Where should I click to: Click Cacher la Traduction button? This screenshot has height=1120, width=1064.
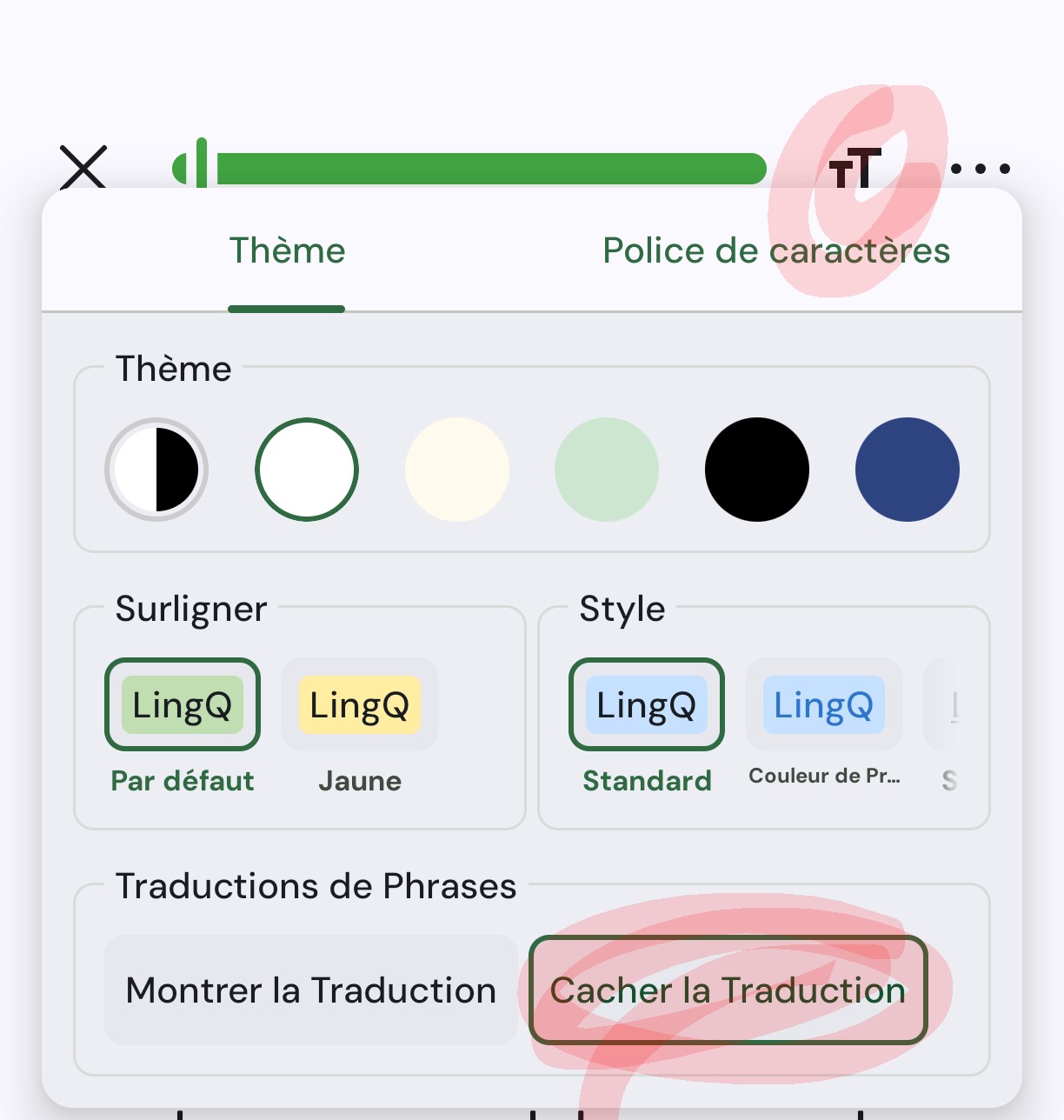tap(728, 990)
